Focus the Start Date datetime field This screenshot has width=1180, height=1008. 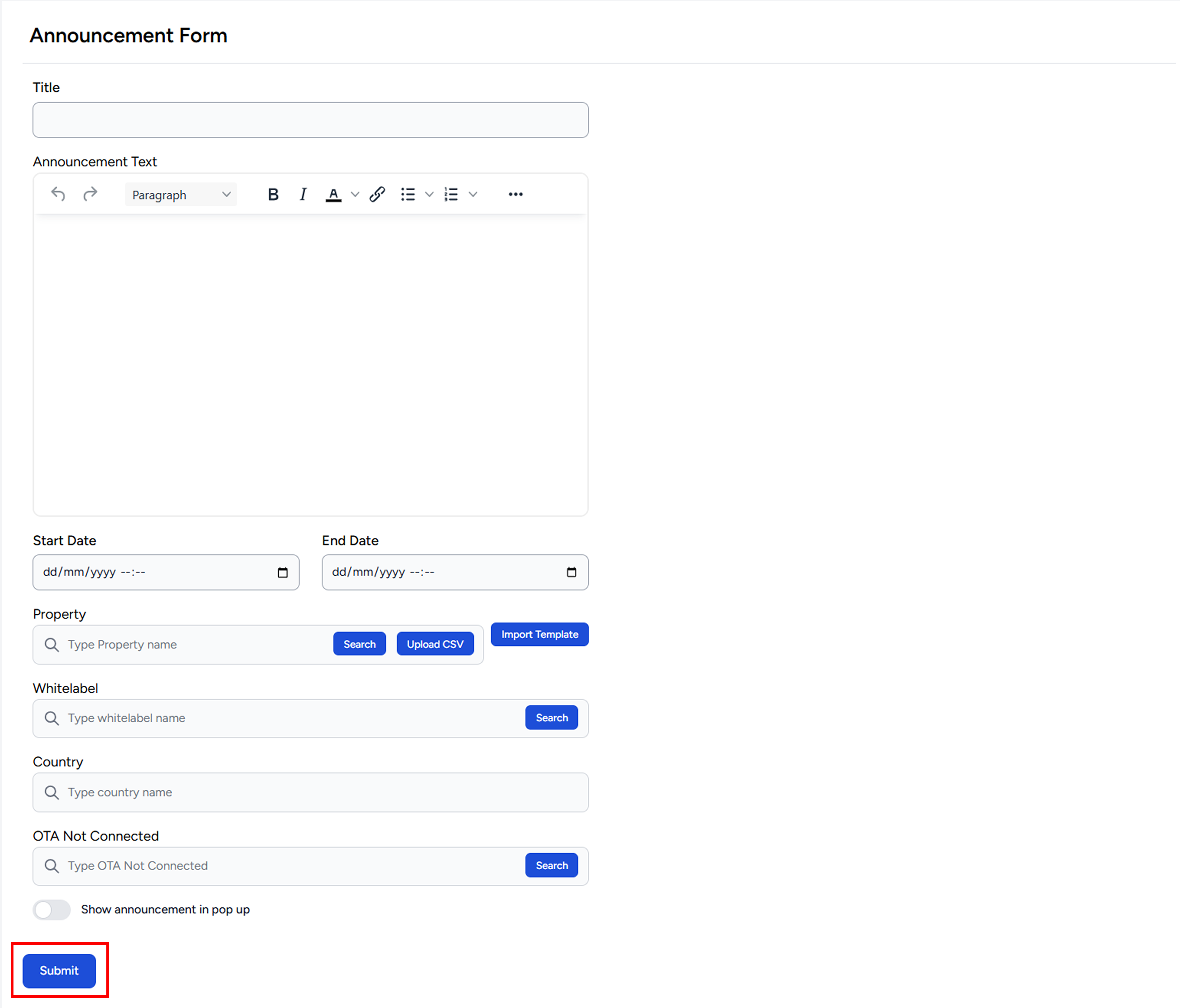click(166, 572)
